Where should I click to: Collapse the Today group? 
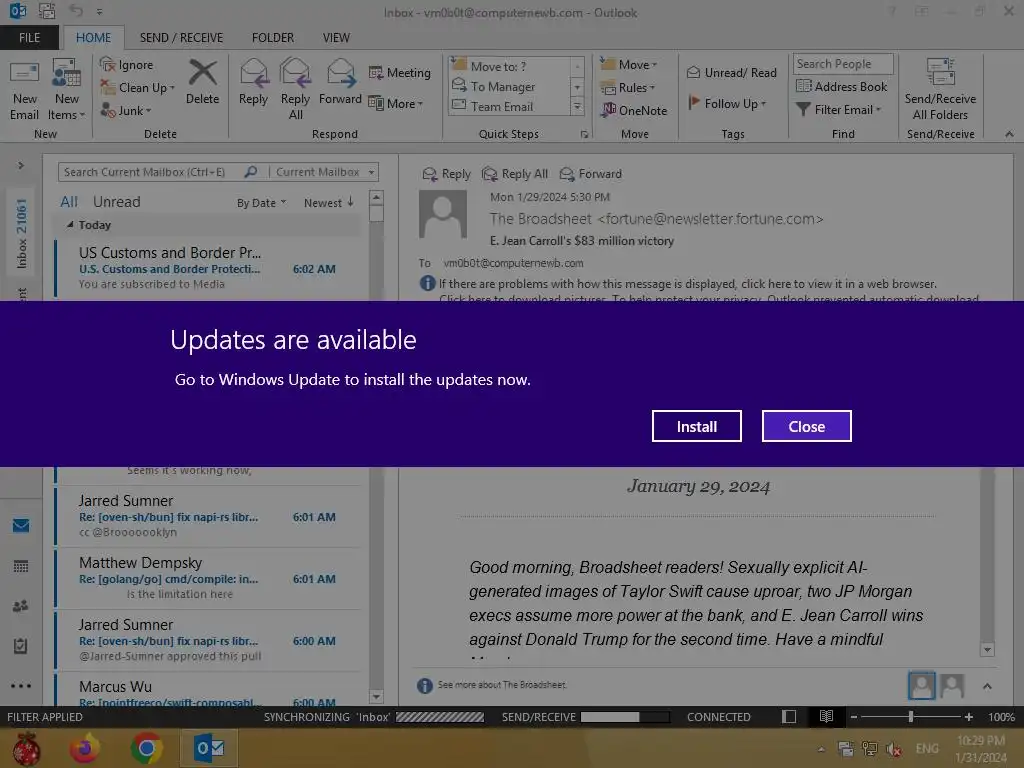tap(70, 225)
